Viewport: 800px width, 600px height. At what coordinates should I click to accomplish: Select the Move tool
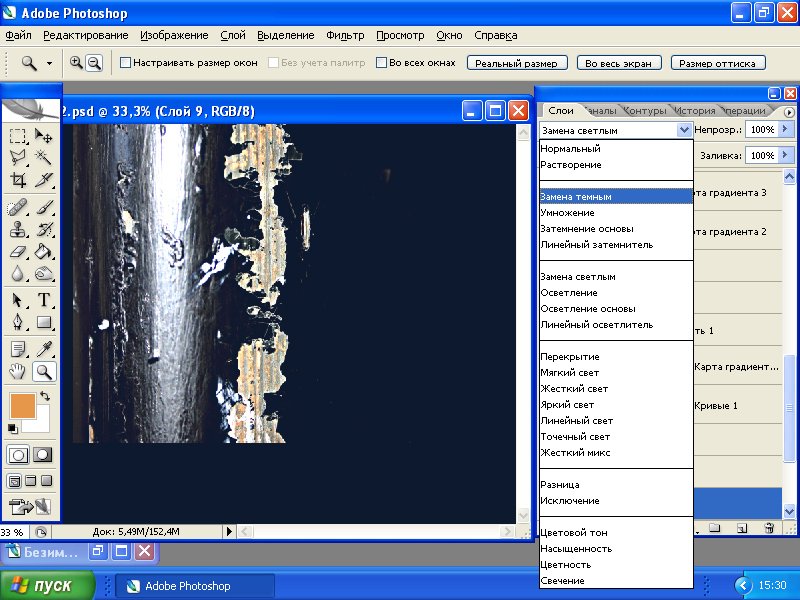pyautogui.click(x=44, y=135)
